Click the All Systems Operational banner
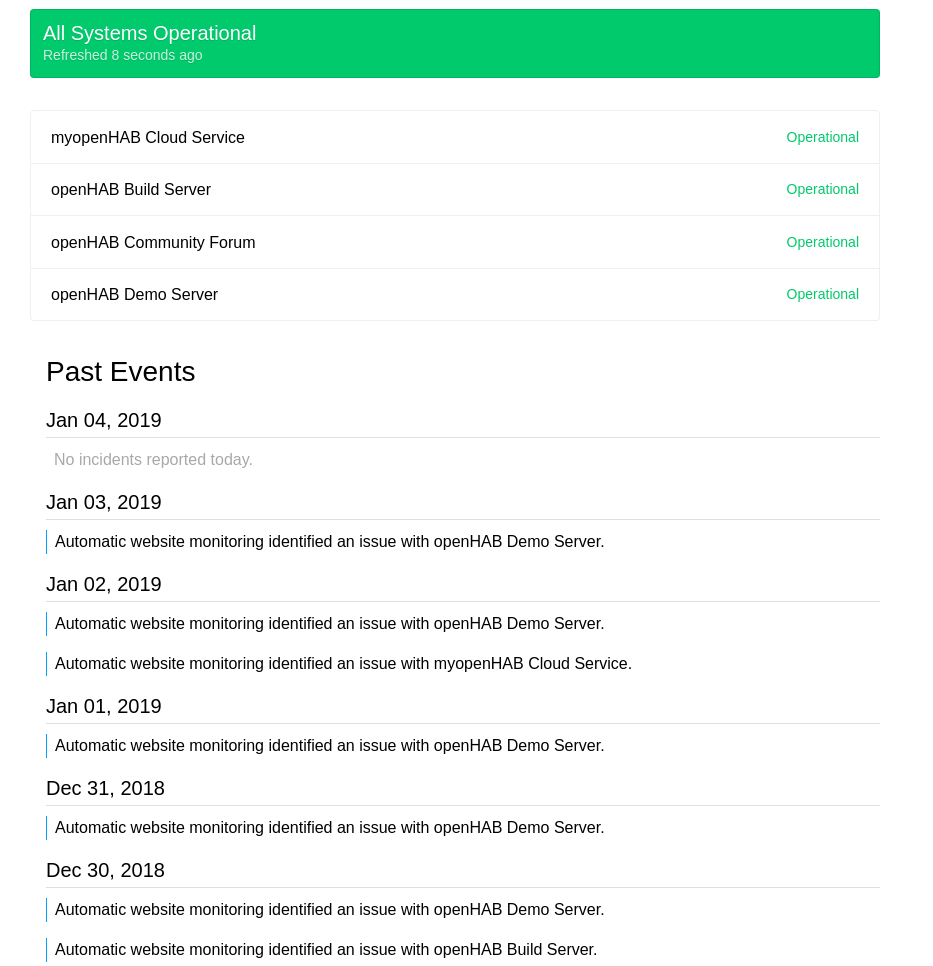The width and height of the screenshot is (933, 966). click(149, 33)
